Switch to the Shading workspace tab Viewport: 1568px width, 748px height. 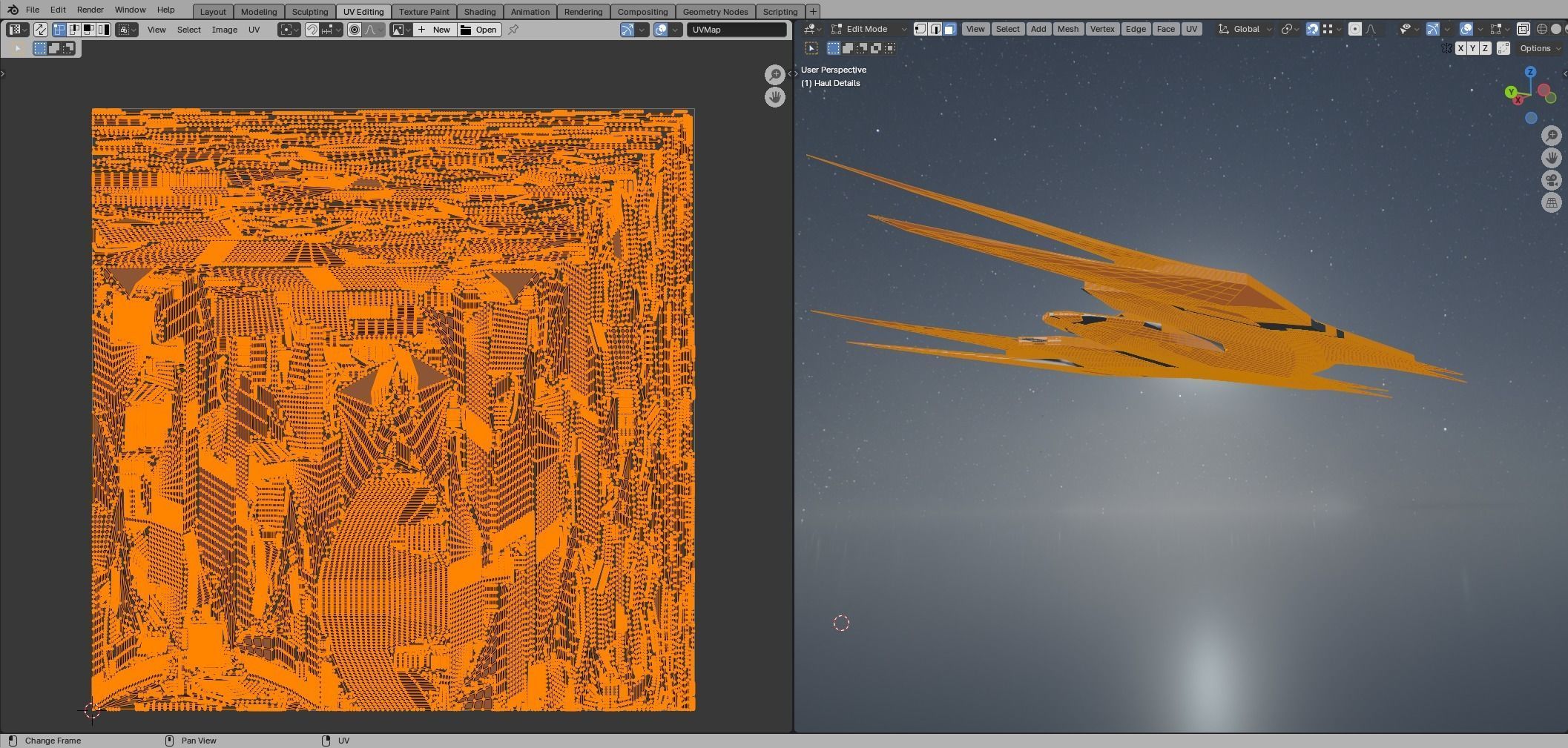pyautogui.click(x=480, y=12)
